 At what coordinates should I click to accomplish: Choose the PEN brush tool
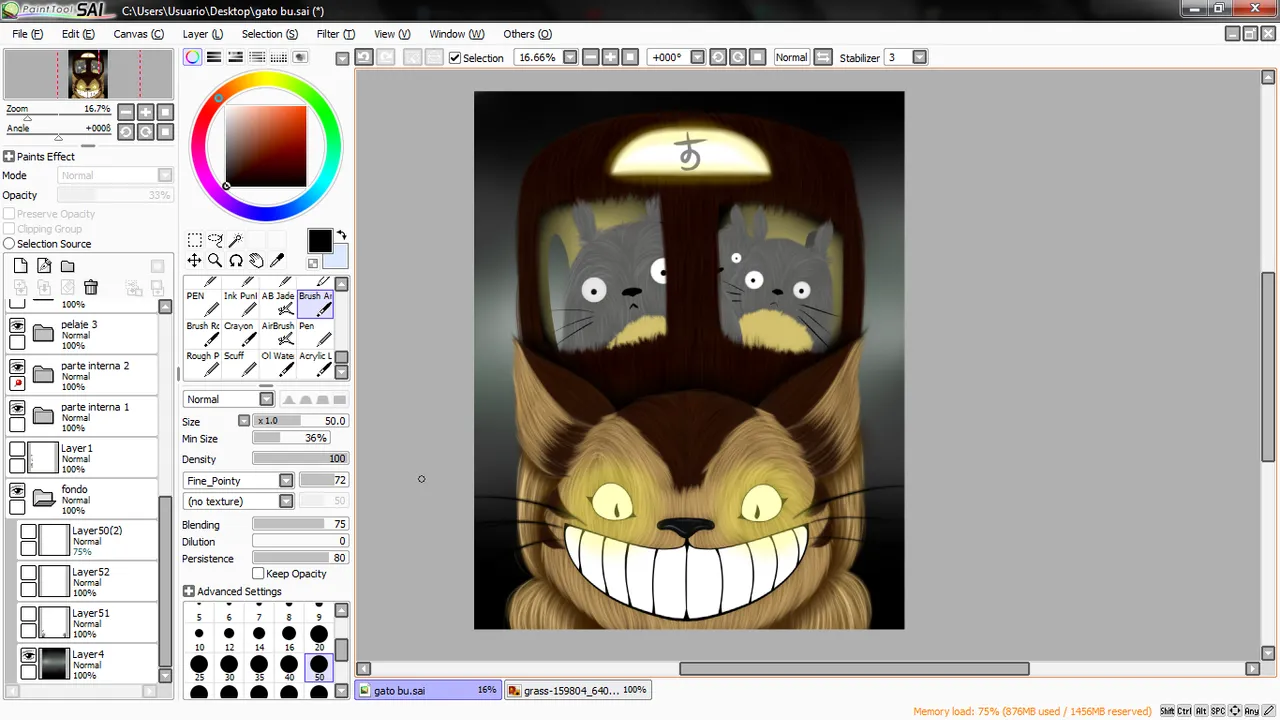click(202, 304)
